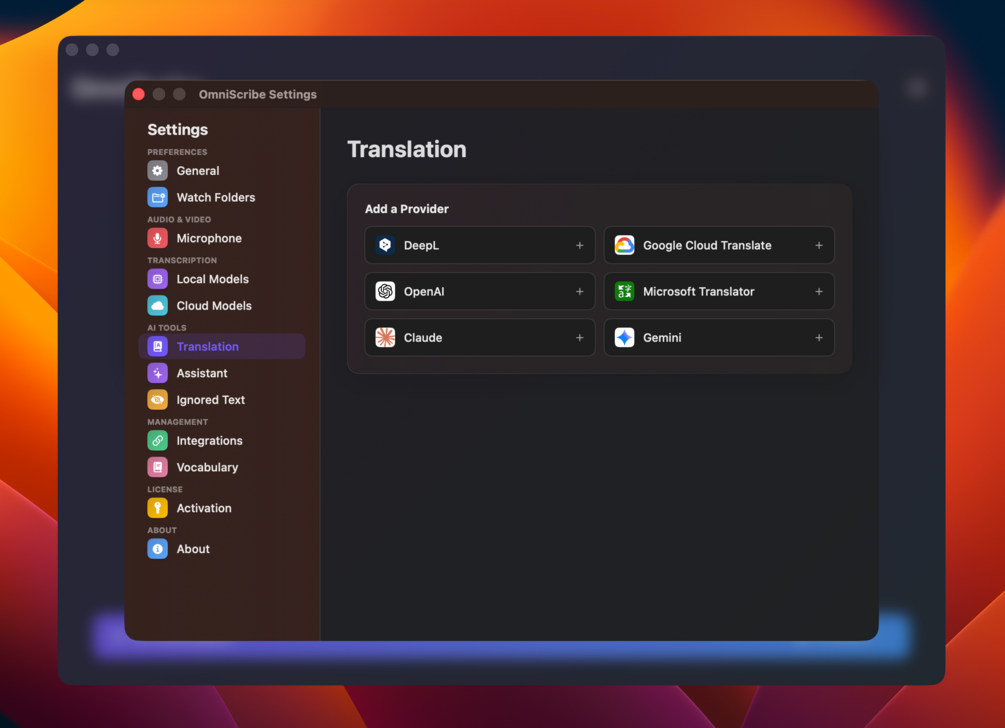
Task: Click the blue About info icon
Action: pos(158,549)
